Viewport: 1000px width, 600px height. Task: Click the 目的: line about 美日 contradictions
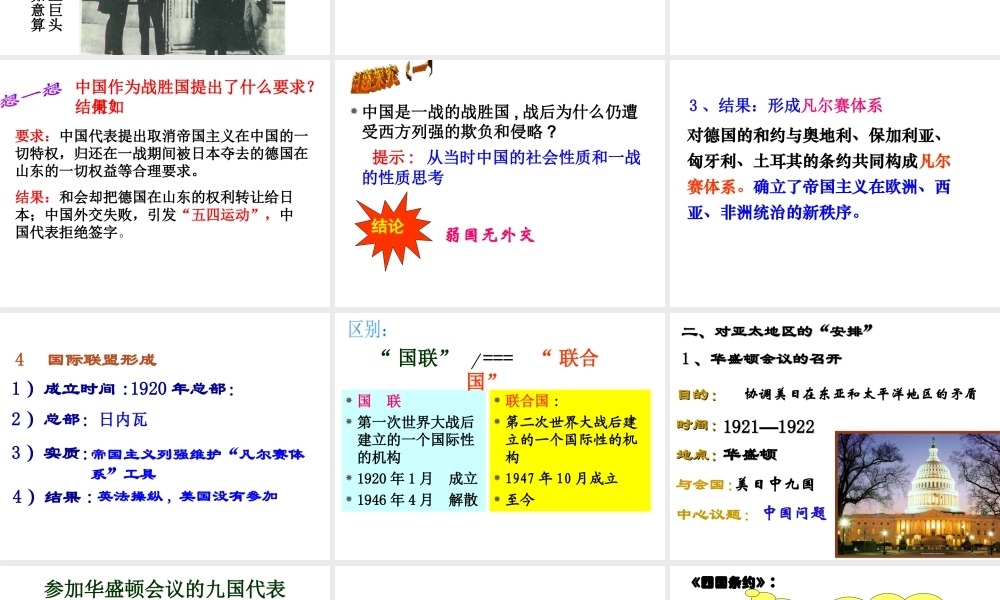[827, 394]
